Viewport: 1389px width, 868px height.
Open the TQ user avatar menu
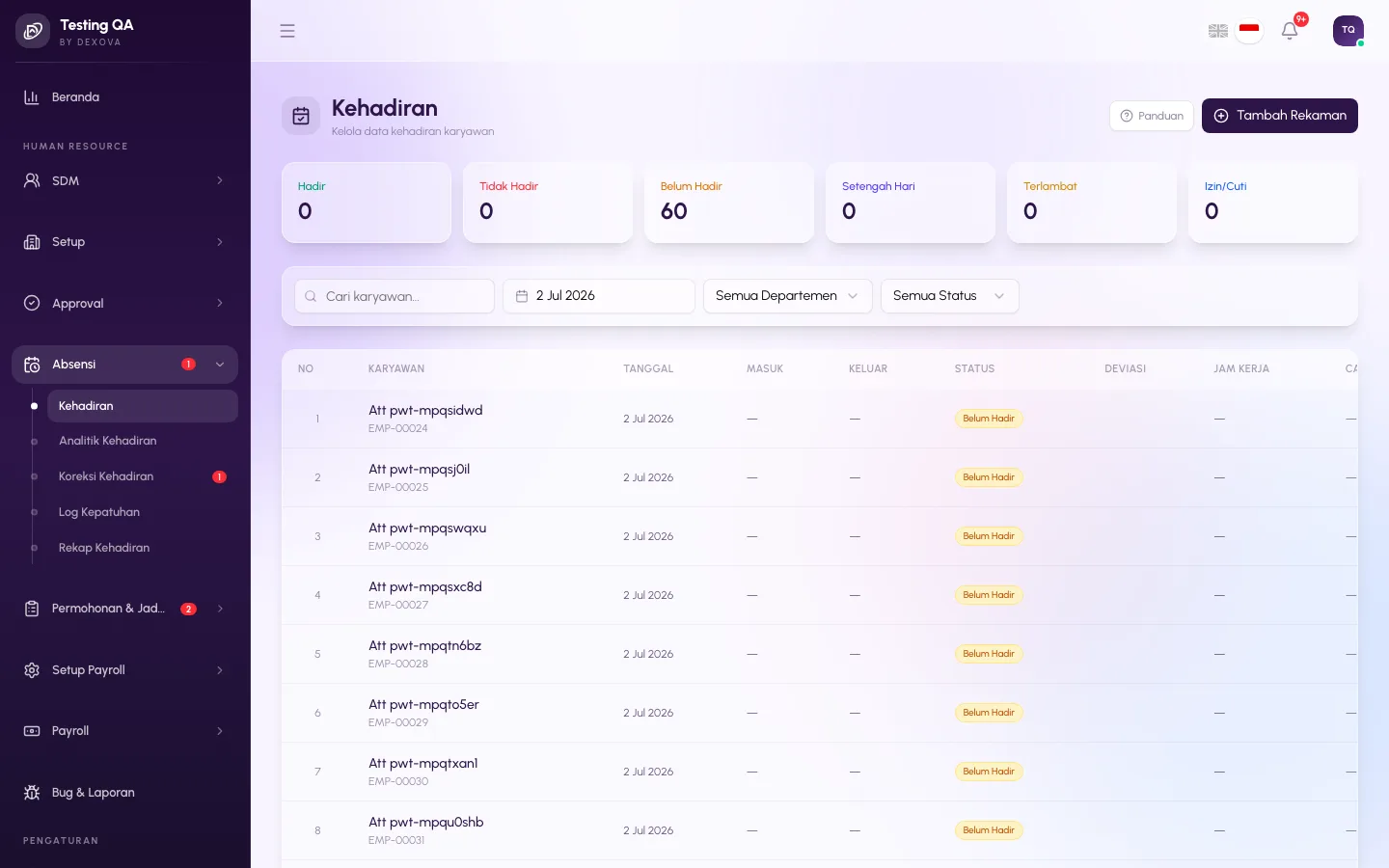click(x=1348, y=31)
